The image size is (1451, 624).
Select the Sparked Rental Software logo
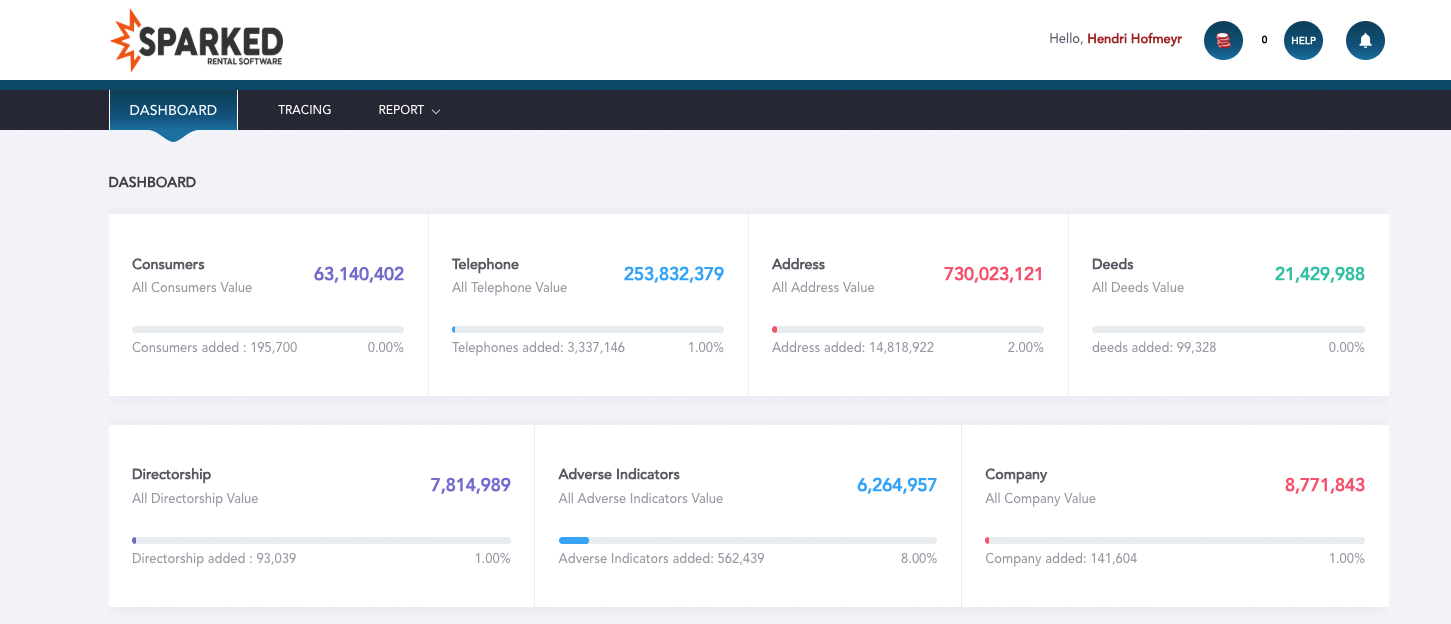coord(195,40)
